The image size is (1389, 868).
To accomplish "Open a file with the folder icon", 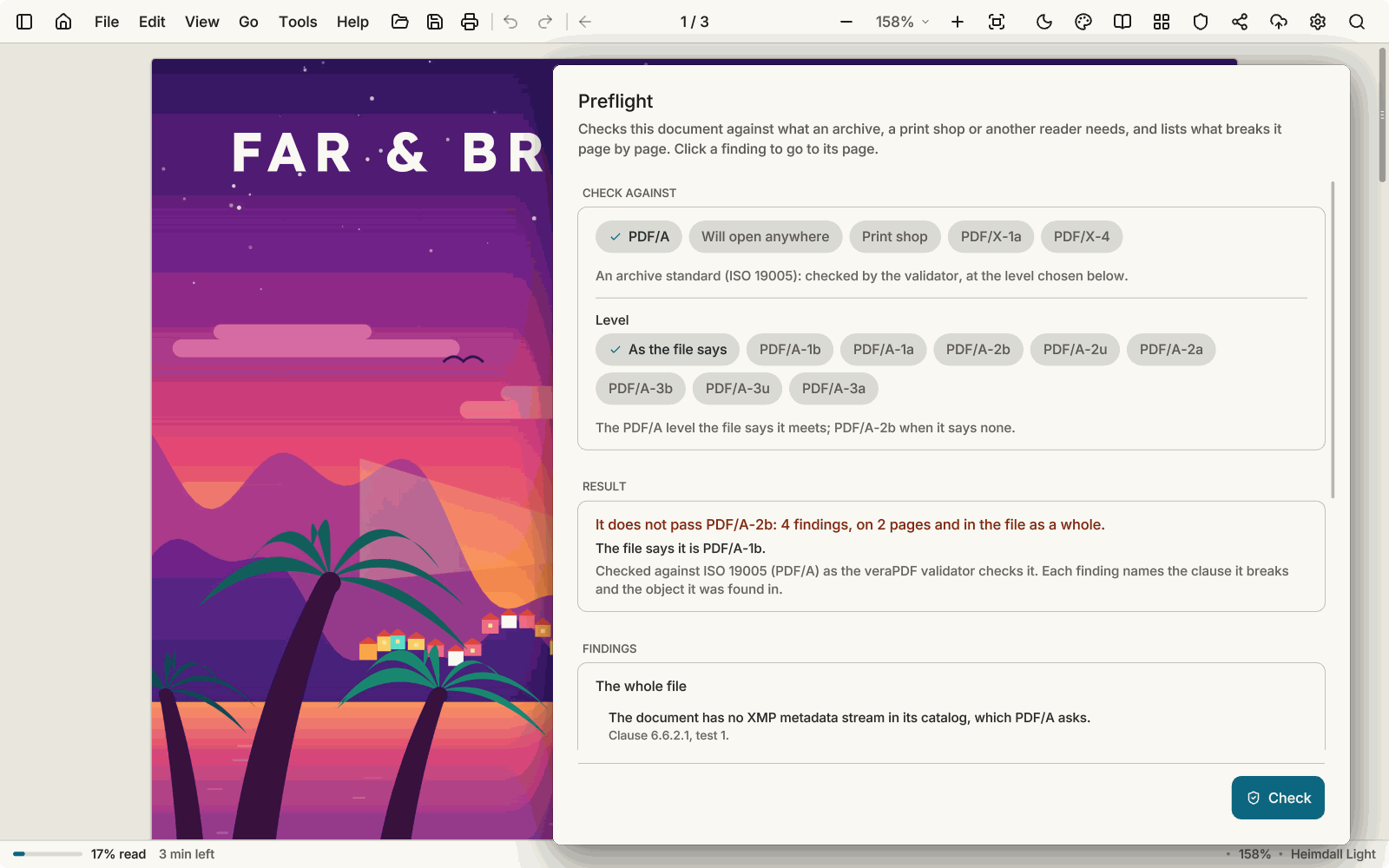I will pos(399,22).
